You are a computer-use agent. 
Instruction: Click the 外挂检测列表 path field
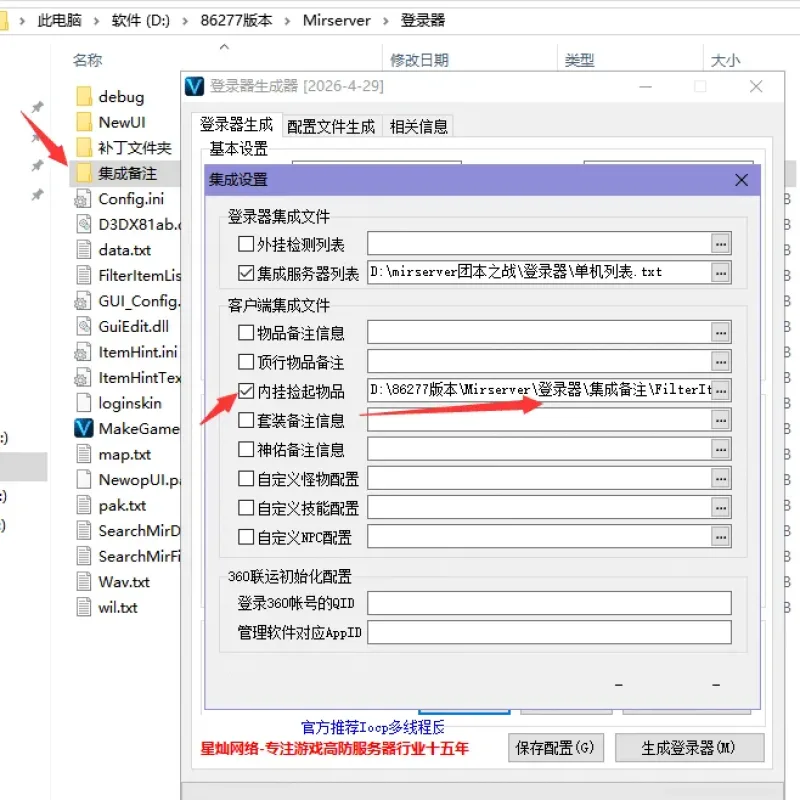click(x=539, y=244)
